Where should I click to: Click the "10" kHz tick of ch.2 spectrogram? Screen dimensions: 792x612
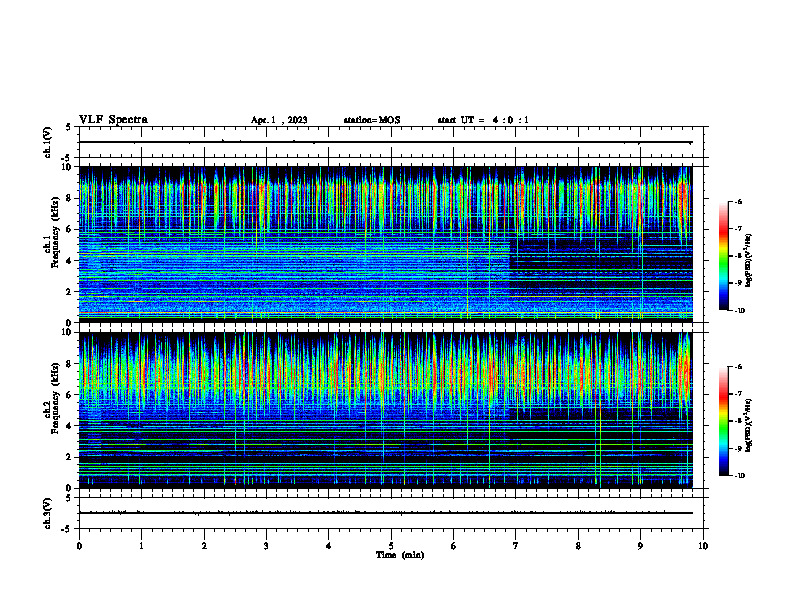[68, 332]
